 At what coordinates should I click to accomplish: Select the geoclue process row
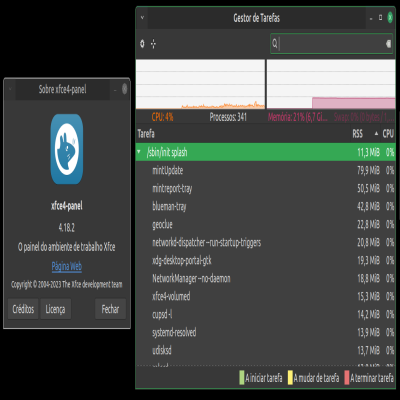pyautogui.click(x=266, y=224)
